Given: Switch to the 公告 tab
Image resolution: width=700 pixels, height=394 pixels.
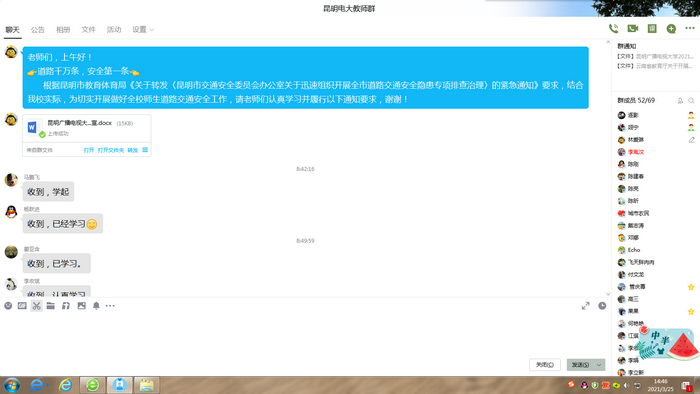Looking at the screenshot, I should tap(38, 29).
